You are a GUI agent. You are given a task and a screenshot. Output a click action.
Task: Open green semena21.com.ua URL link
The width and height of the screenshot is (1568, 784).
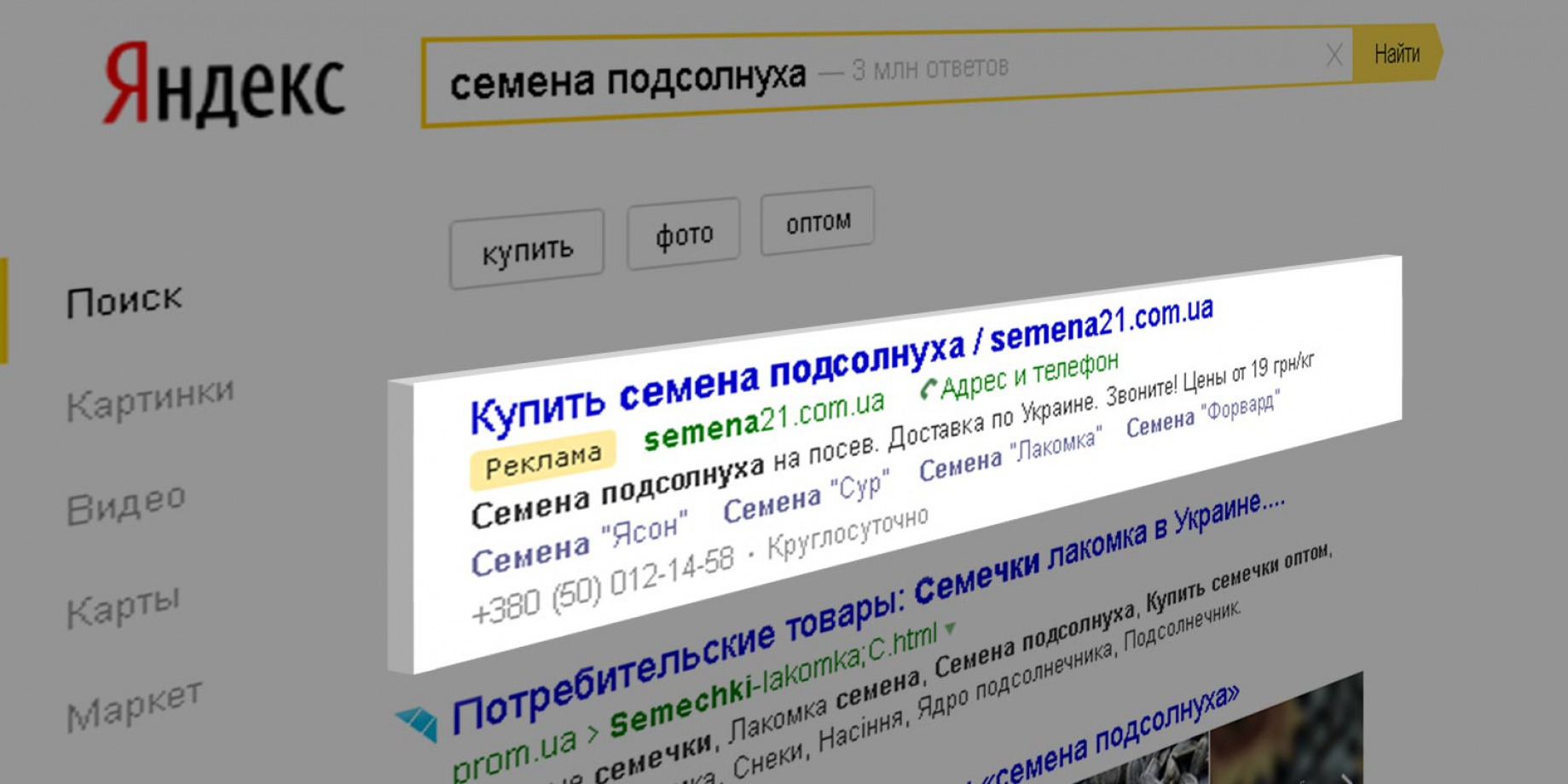point(764,422)
